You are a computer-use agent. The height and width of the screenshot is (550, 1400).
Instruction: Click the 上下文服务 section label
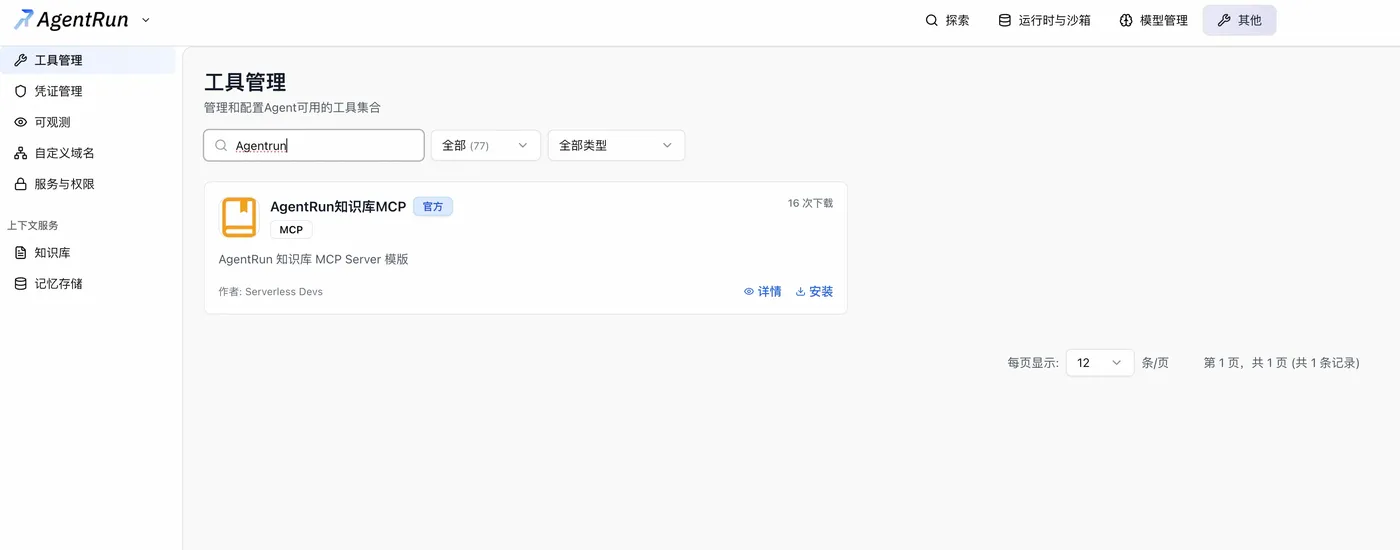pos(33,226)
